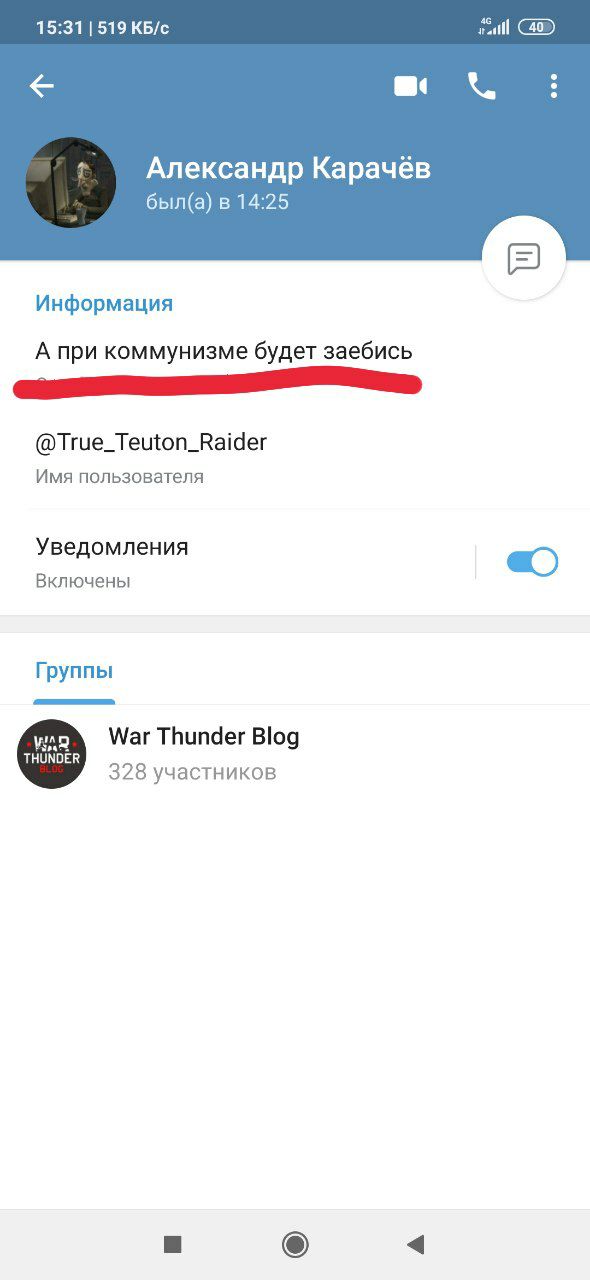Image resolution: width=590 pixels, height=1280 pixels.
Task: Tap the @True_Teuton_Raider username
Action: coord(151,442)
